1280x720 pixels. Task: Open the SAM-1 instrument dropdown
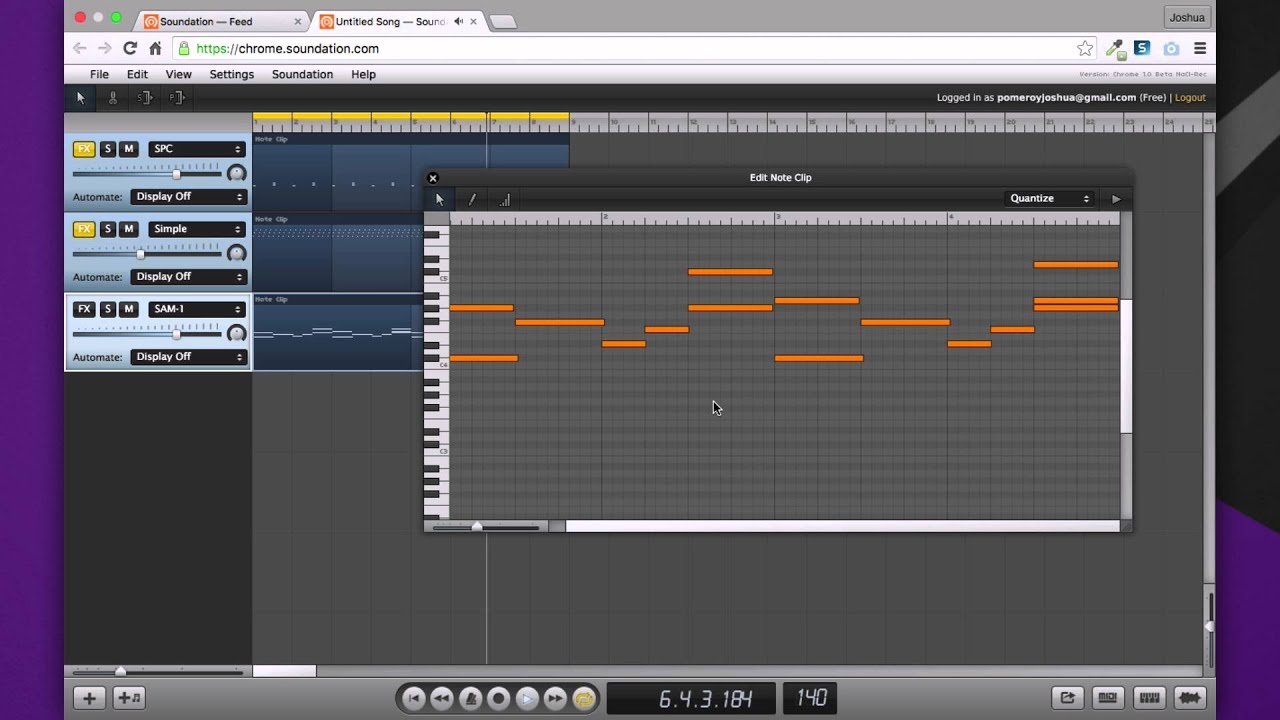tap(196, 309)
